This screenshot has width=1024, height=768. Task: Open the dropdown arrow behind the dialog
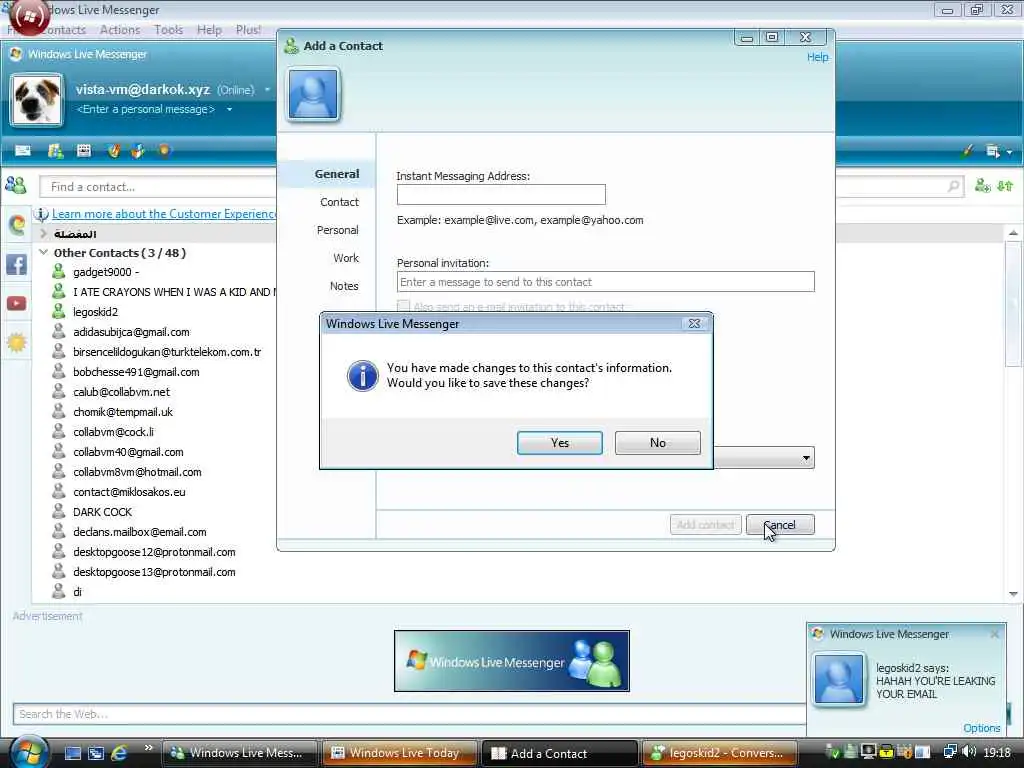click(x=807, y=458)
